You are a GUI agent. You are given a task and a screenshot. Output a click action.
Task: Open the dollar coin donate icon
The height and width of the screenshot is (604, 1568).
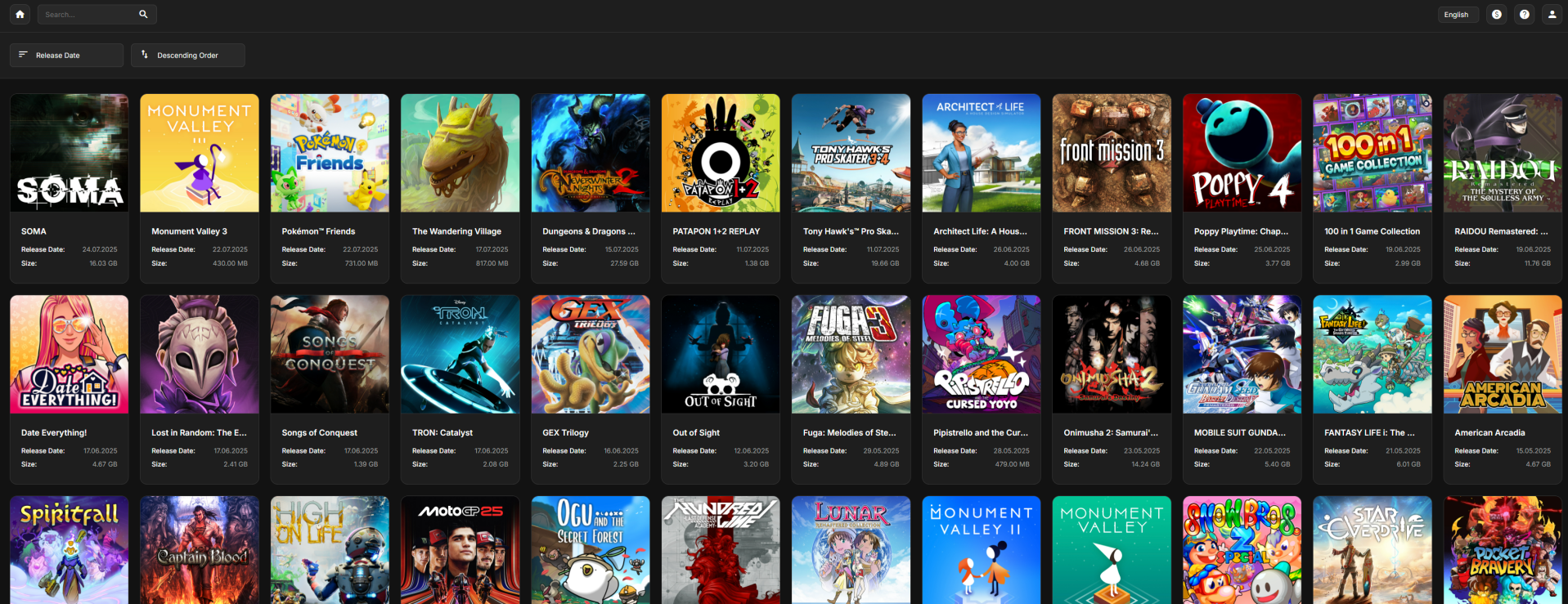point(1496,14)
